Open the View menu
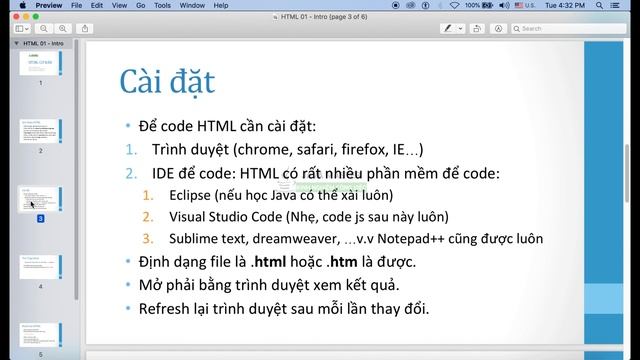This screenshot has width=640, height=360. pyautogui.click(x=119, y=5)
